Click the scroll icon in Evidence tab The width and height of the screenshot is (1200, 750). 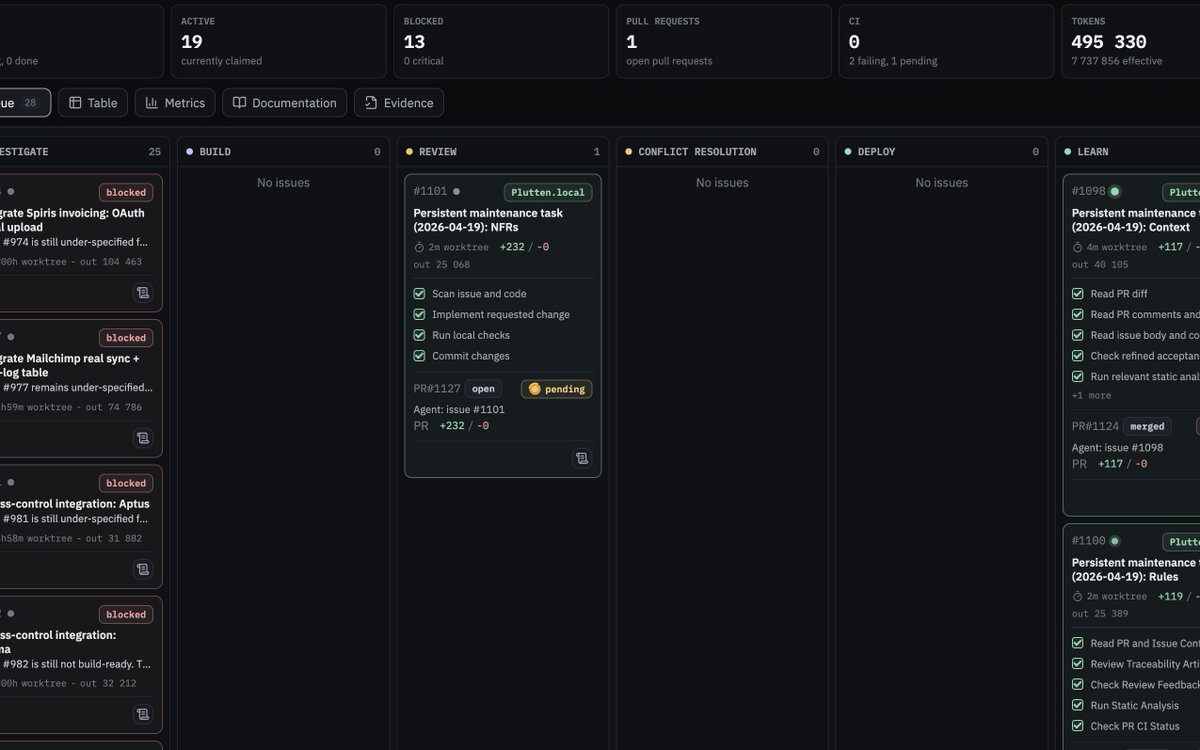(371, 103)
